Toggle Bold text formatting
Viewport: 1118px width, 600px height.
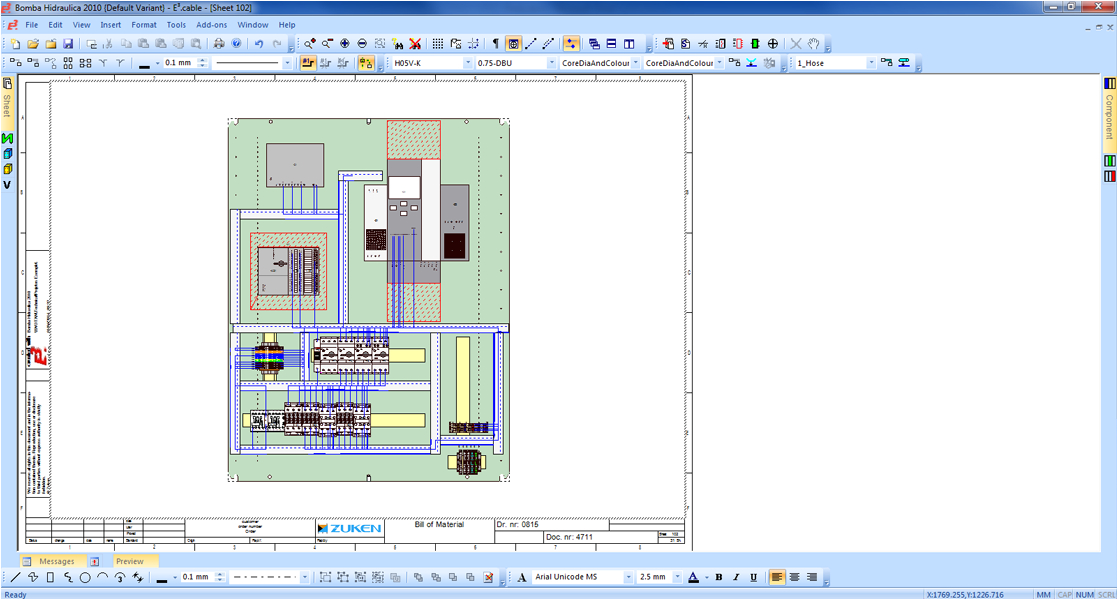point(719,577)
